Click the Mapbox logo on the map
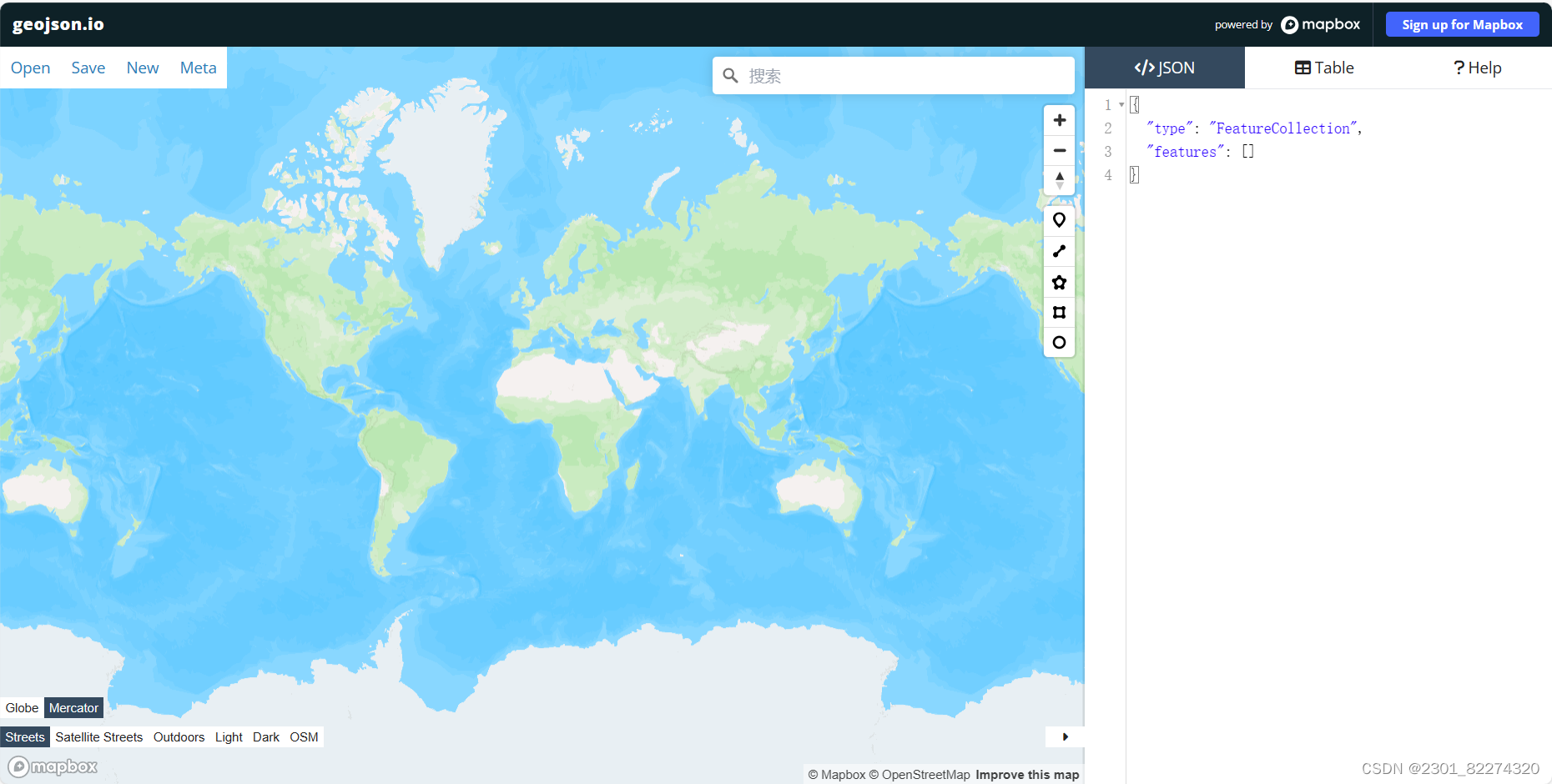This screenshot has height=784, width=1552. pos(52,766)
